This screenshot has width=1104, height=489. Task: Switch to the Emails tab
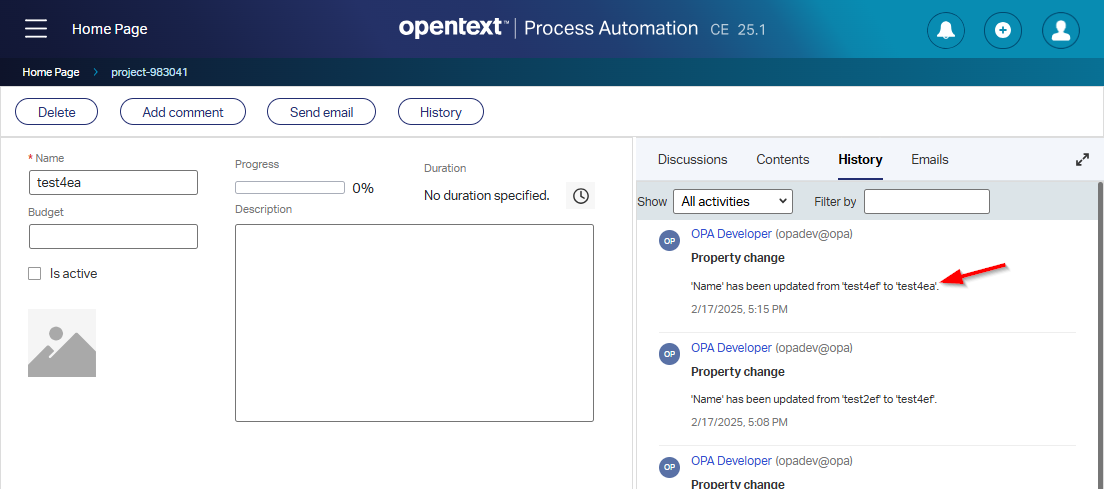(929, 159)
